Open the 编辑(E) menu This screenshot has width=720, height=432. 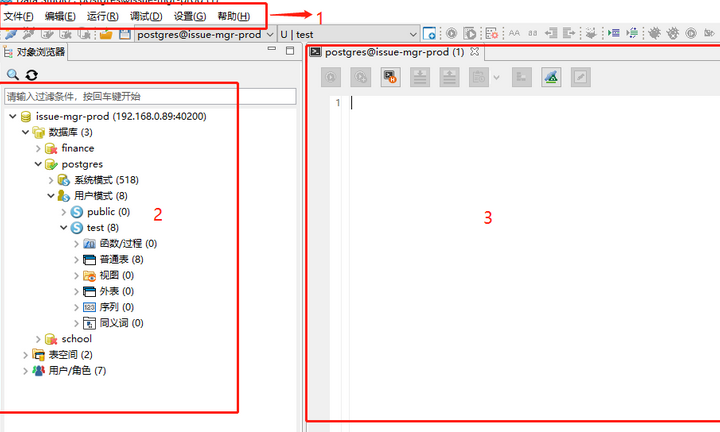point(60,16)
